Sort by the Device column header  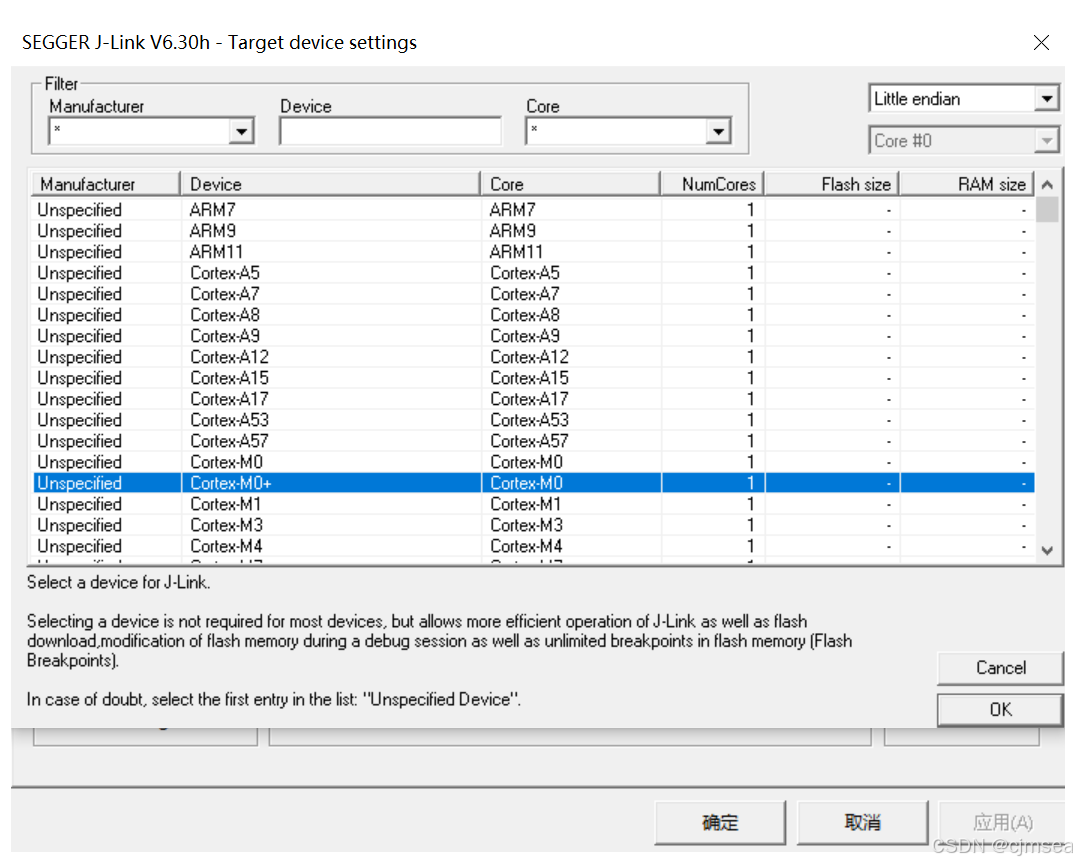click(x=330, y=184)
